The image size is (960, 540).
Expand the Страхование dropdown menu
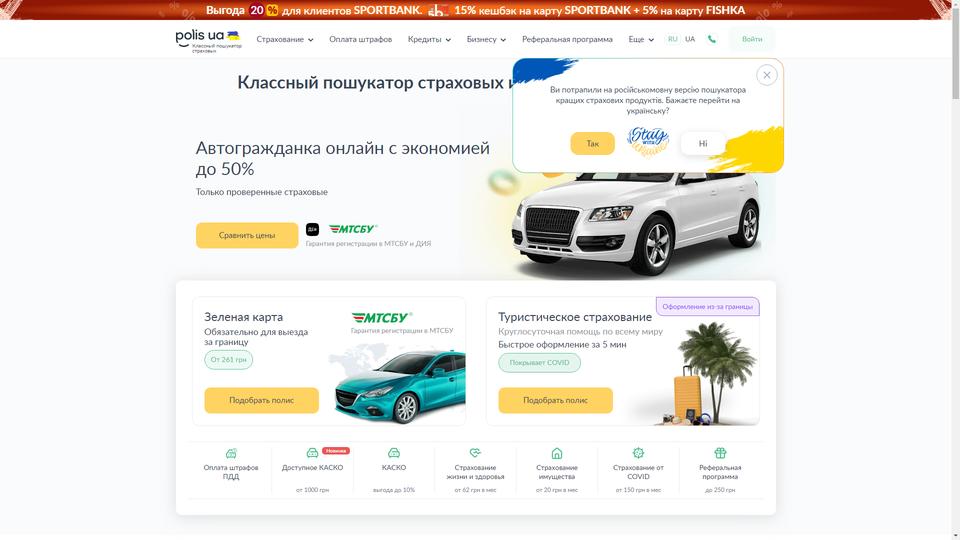(285, 39)
